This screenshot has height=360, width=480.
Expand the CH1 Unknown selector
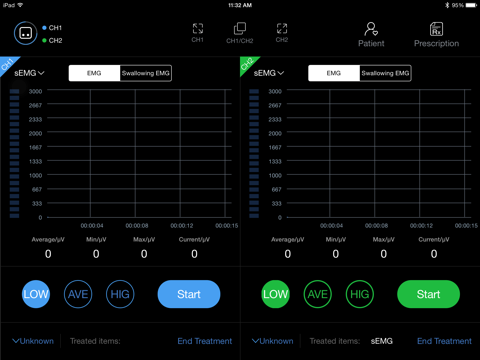tap(33, 341)
